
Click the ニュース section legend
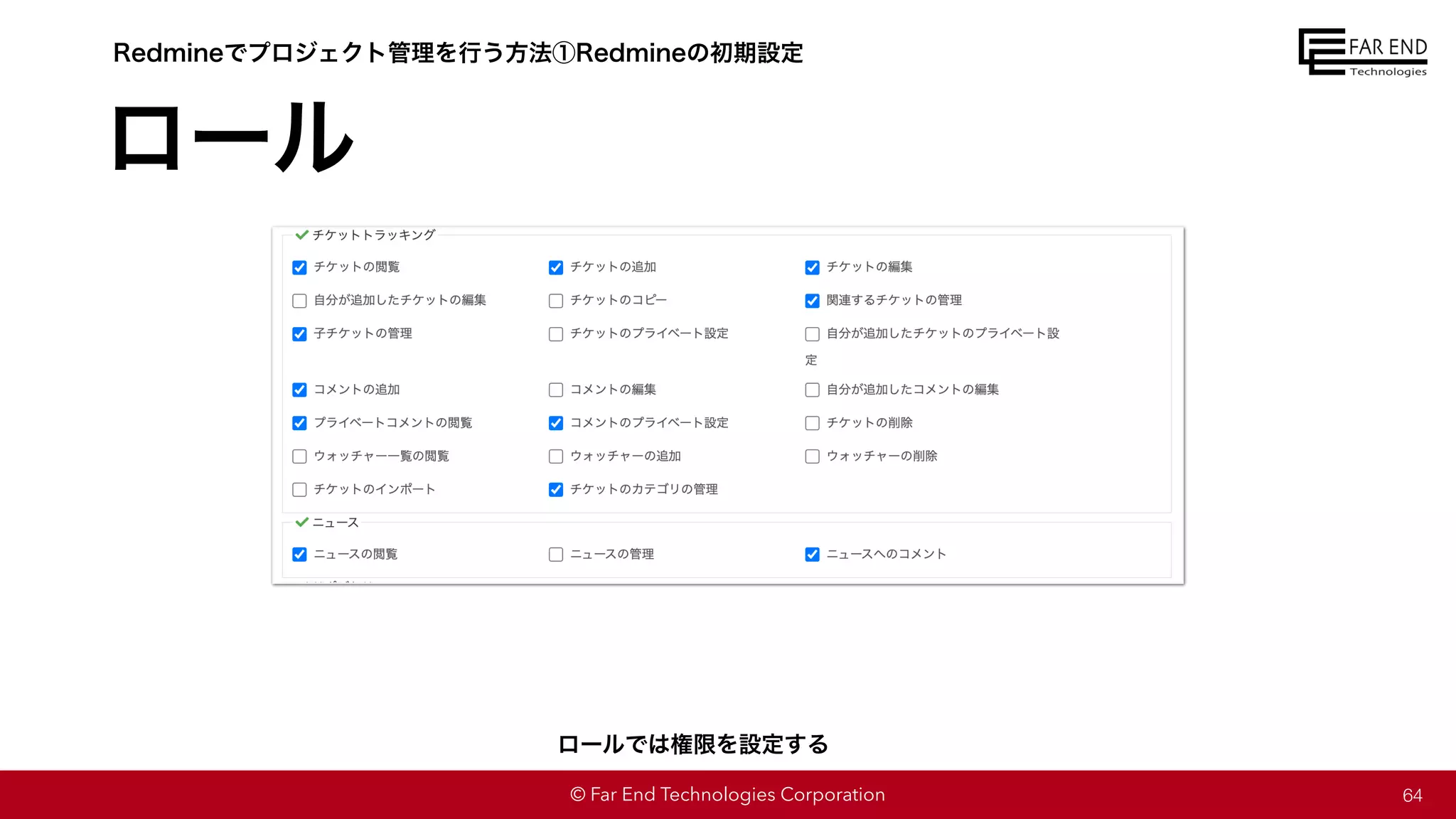coord(336,523)
